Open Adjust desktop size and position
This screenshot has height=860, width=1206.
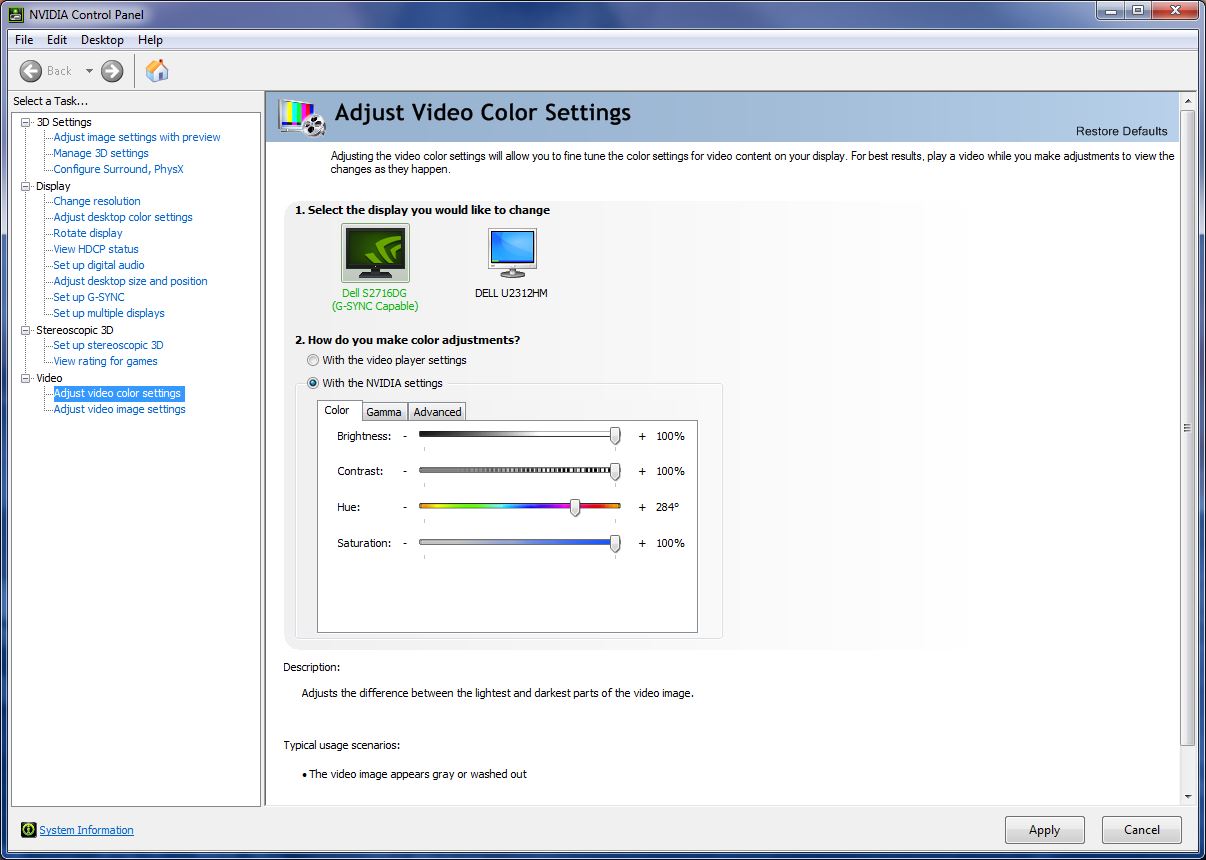130,281
